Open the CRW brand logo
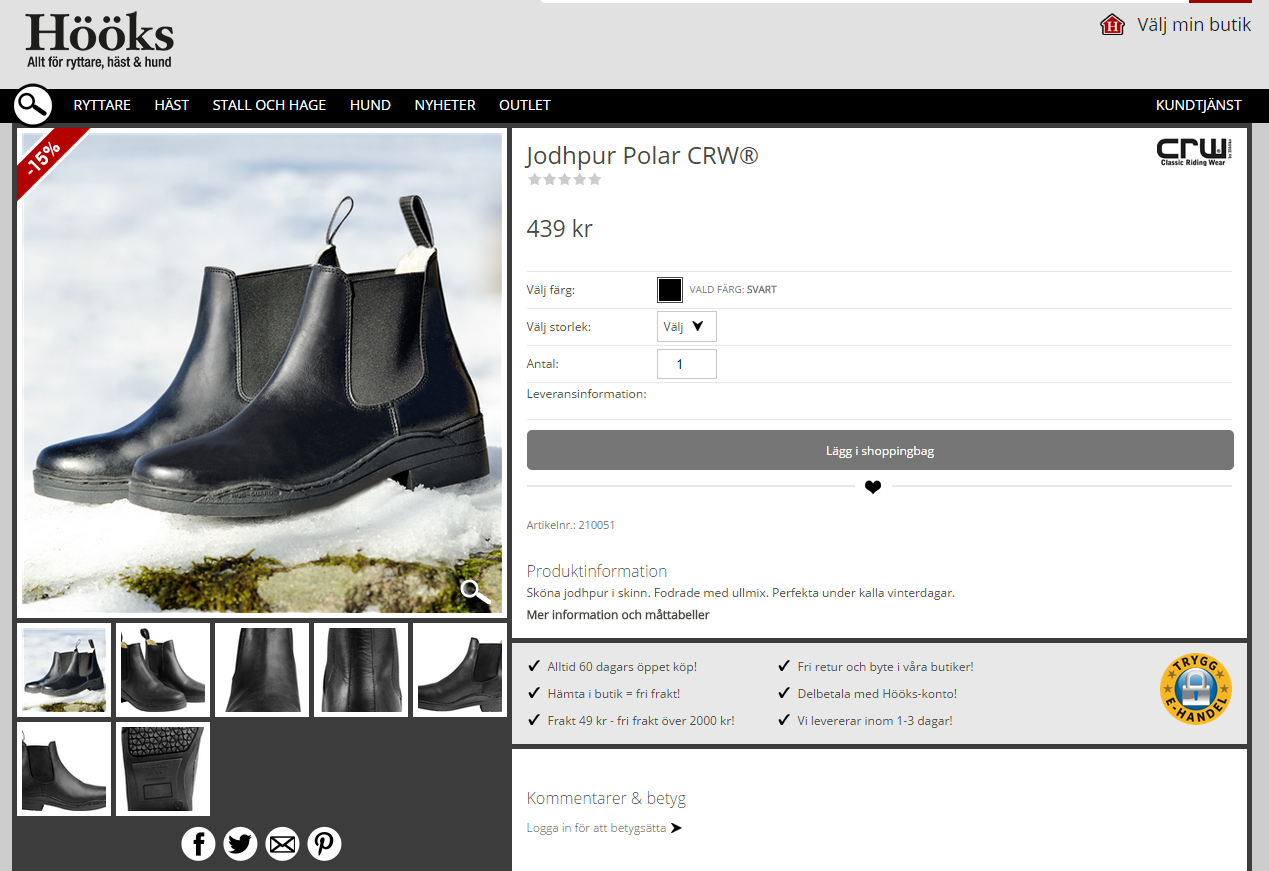Screen dimensions: 1269x871 (1192, 152)
